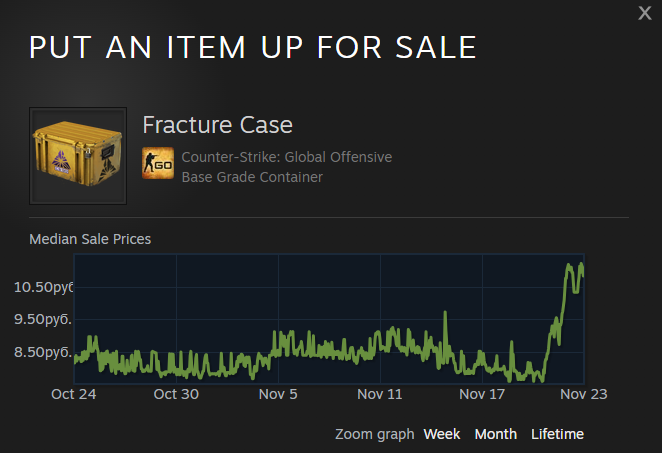Image resolution: width=662 pixels, height=453 pixels.
Task: Click the Oct 30 axis label
Action: click(x=176, y=394)
